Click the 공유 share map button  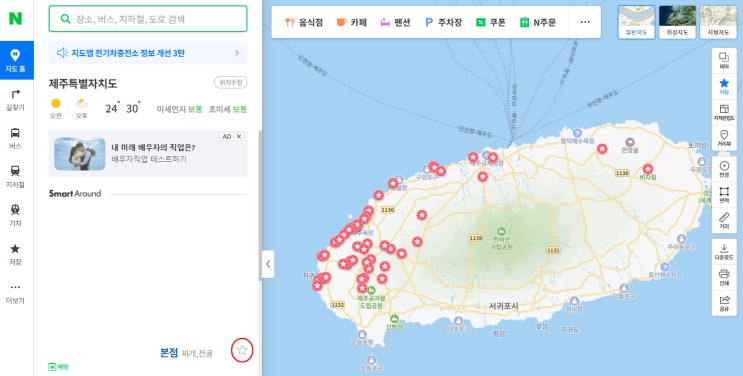(724, 303)
